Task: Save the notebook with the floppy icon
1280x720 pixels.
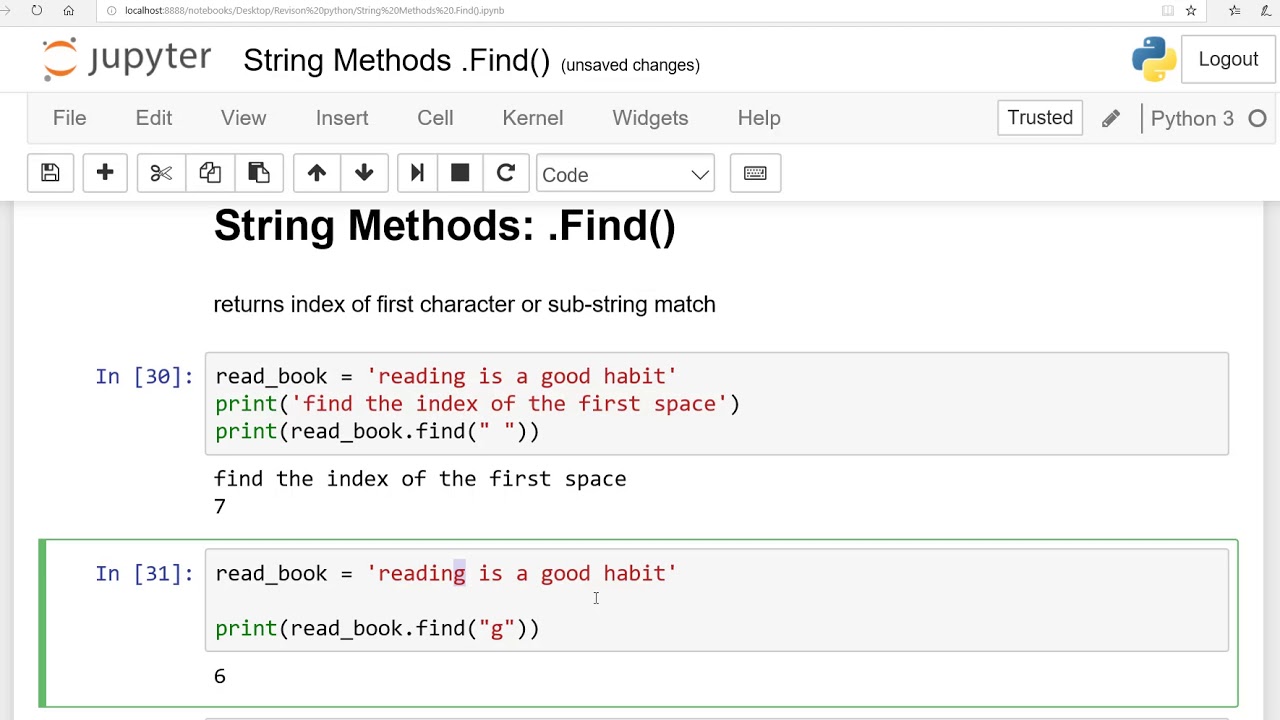Action: coord(50,174)
